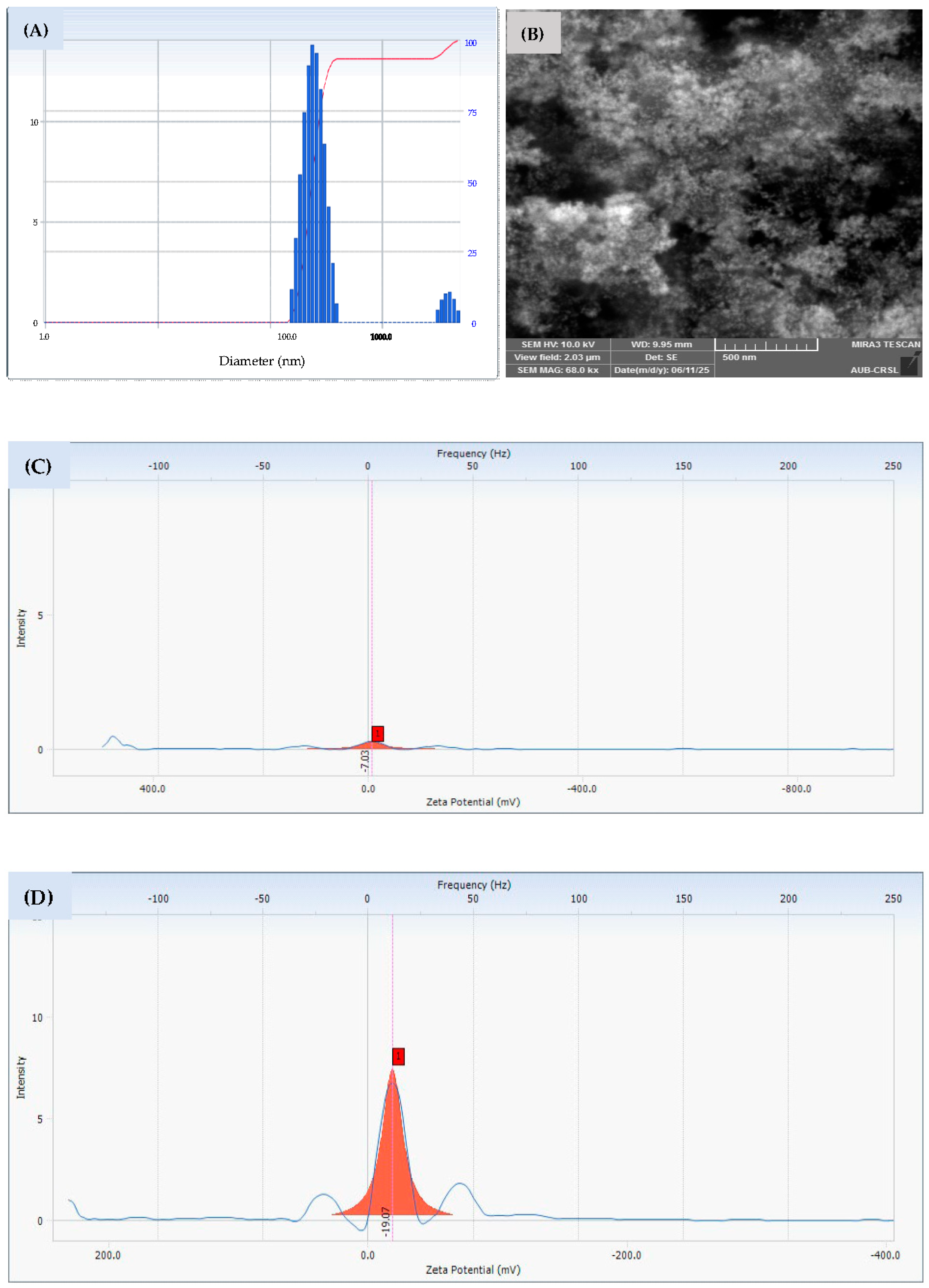Select the (B) panel label
Screen dimensions: 929x1288
click(x=532, y=34)
